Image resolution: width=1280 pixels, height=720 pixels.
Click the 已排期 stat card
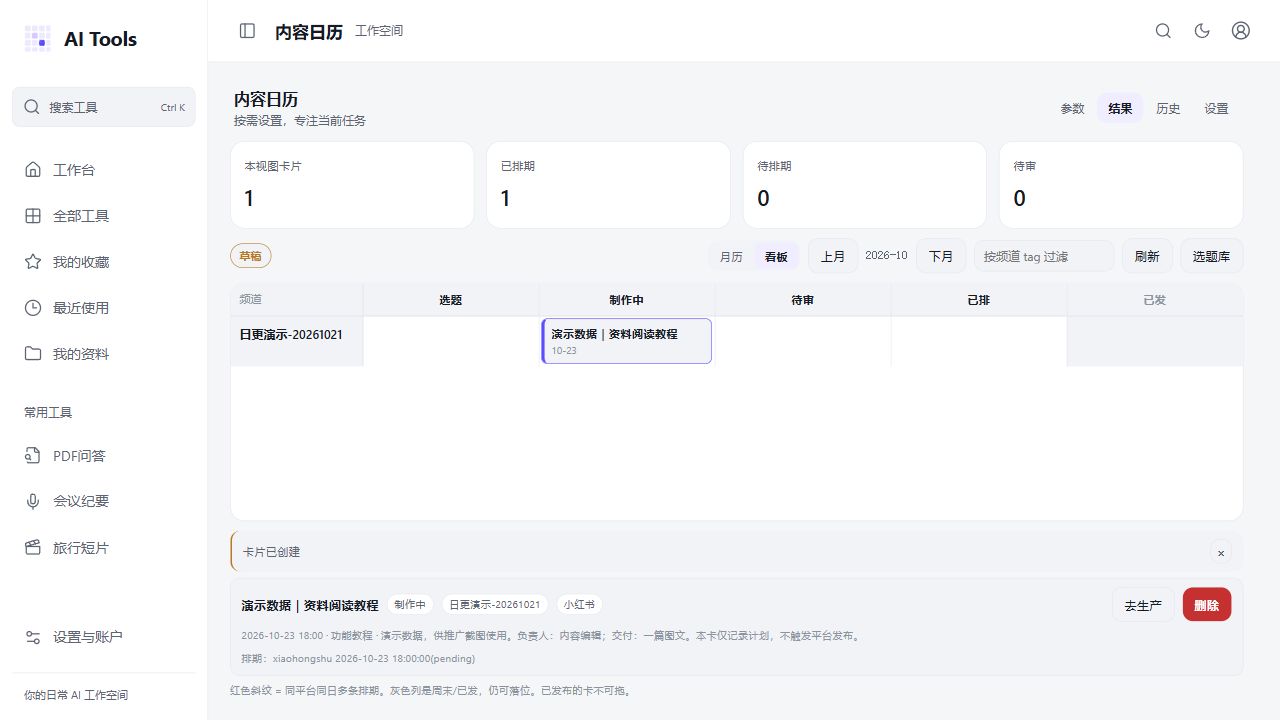click(608, 185)
